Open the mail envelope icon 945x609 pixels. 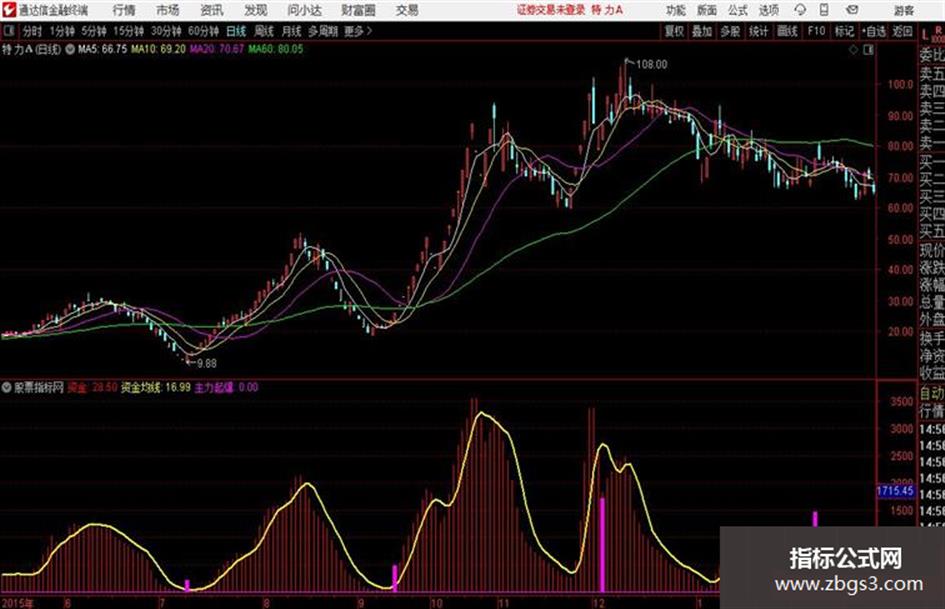[852, 10]
